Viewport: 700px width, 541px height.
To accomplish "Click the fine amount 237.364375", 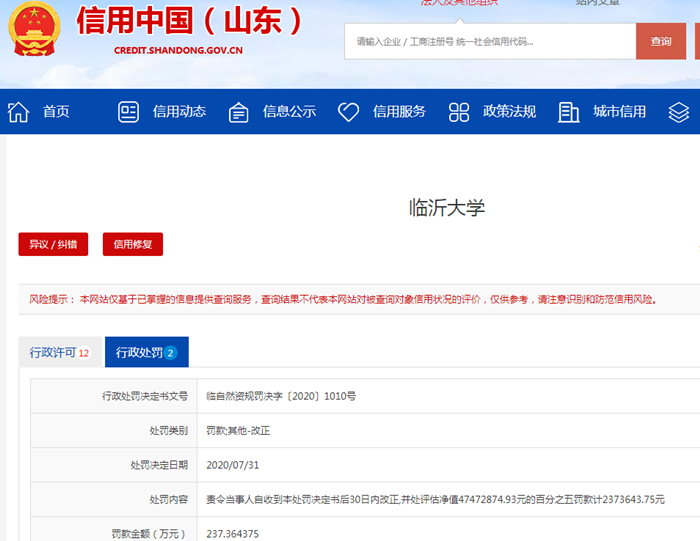I will coord(233,534).
